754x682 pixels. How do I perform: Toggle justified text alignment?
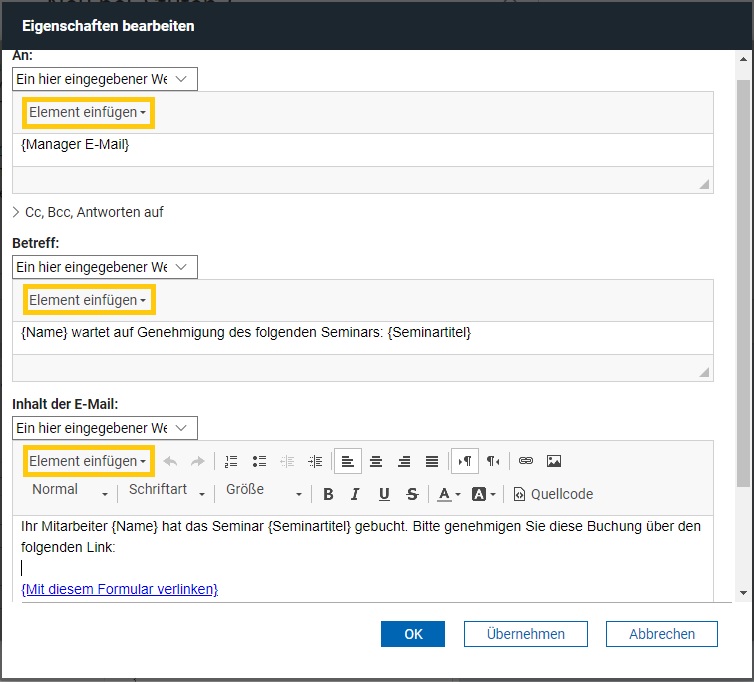(432, 461)
